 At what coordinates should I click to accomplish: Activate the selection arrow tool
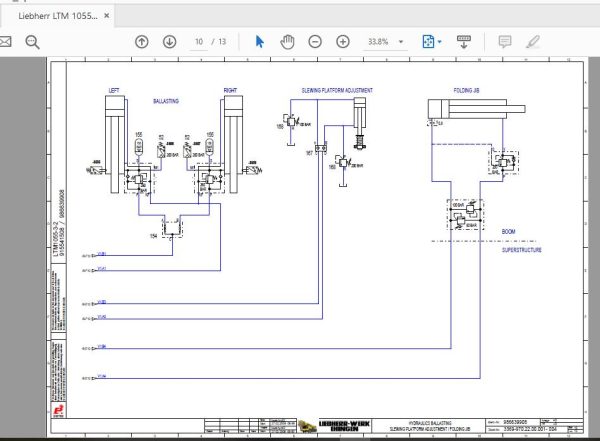click(x=259, y=42)
